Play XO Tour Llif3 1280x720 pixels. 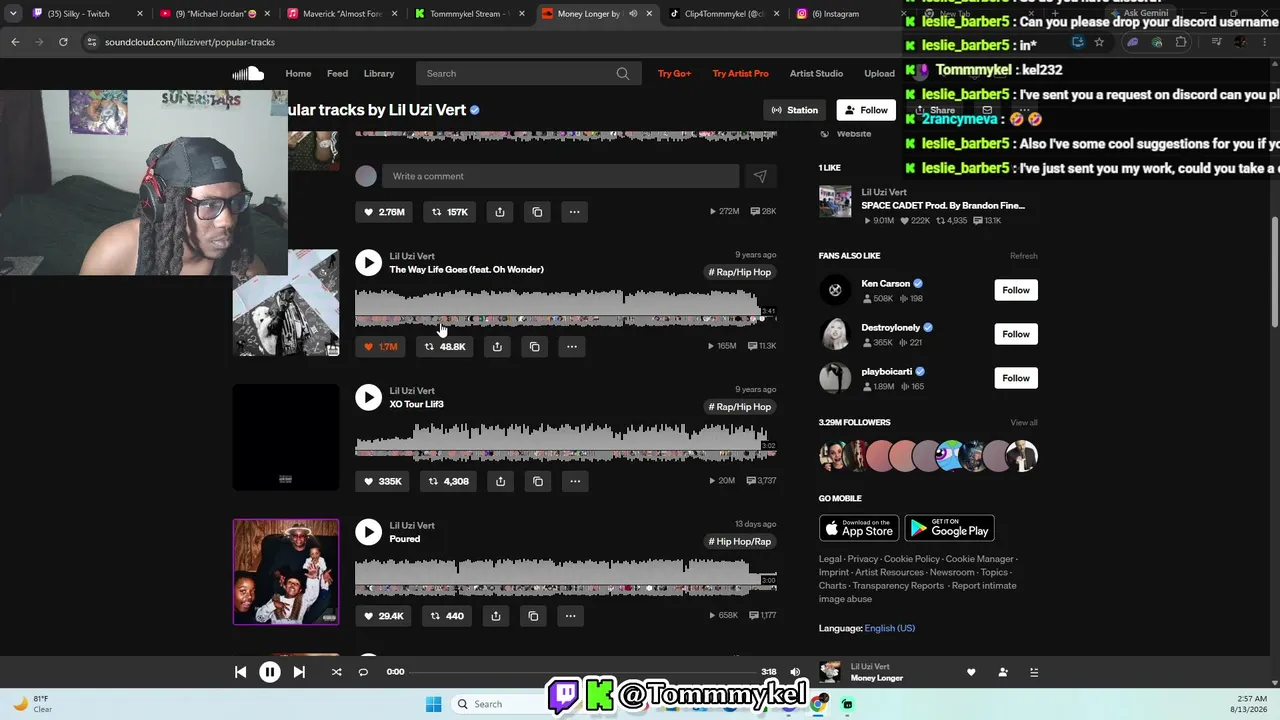click(368, 397)
